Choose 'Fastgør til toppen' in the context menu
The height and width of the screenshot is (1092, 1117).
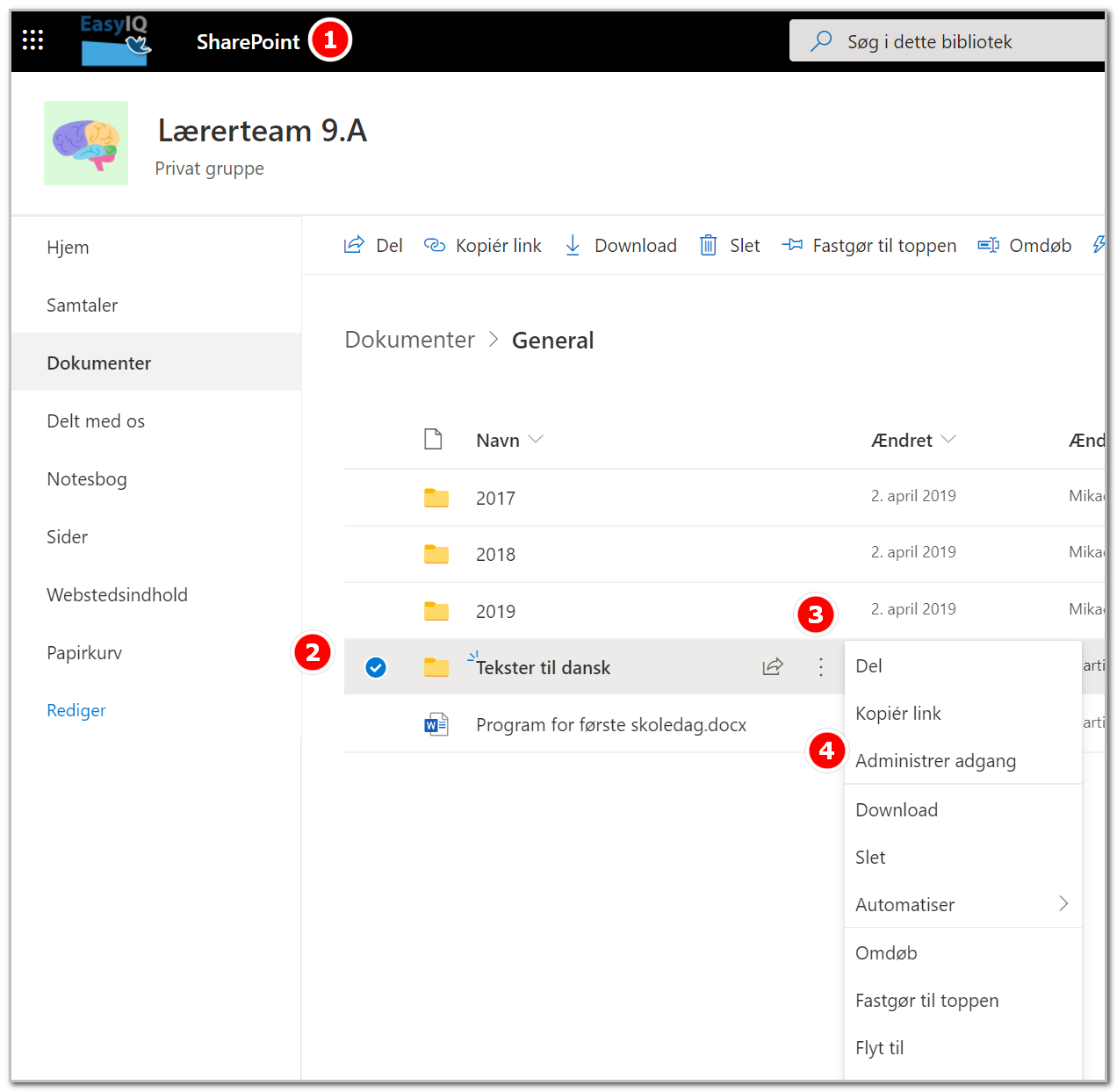[x=963, y=1001]
